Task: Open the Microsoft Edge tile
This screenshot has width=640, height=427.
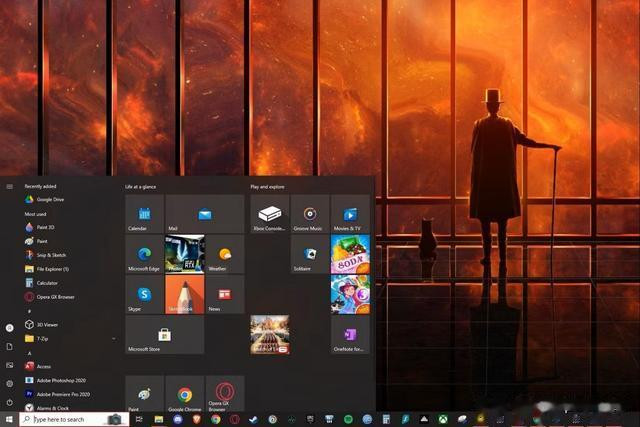Action: (x=144, y=254)
